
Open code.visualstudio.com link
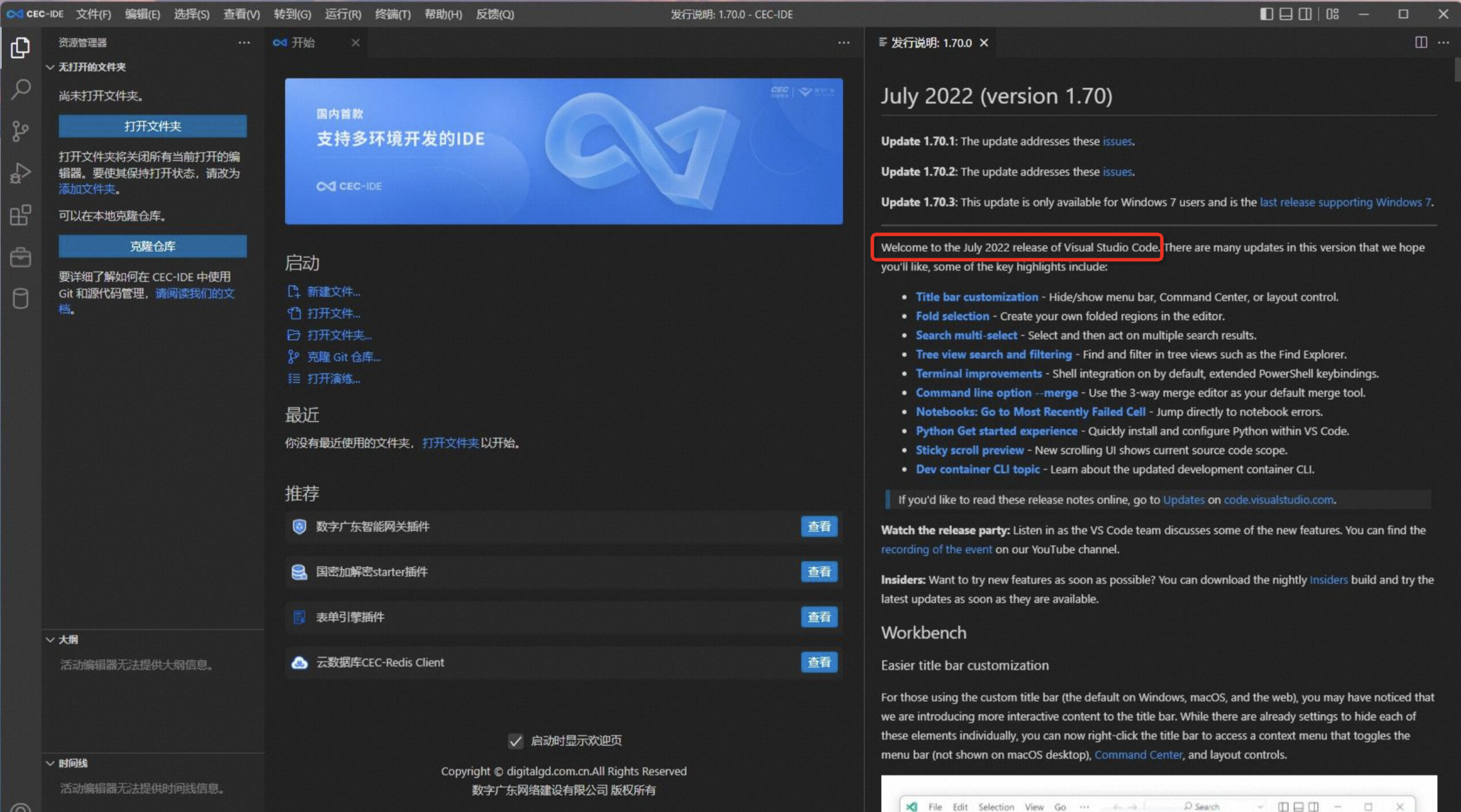(1278, 499)
